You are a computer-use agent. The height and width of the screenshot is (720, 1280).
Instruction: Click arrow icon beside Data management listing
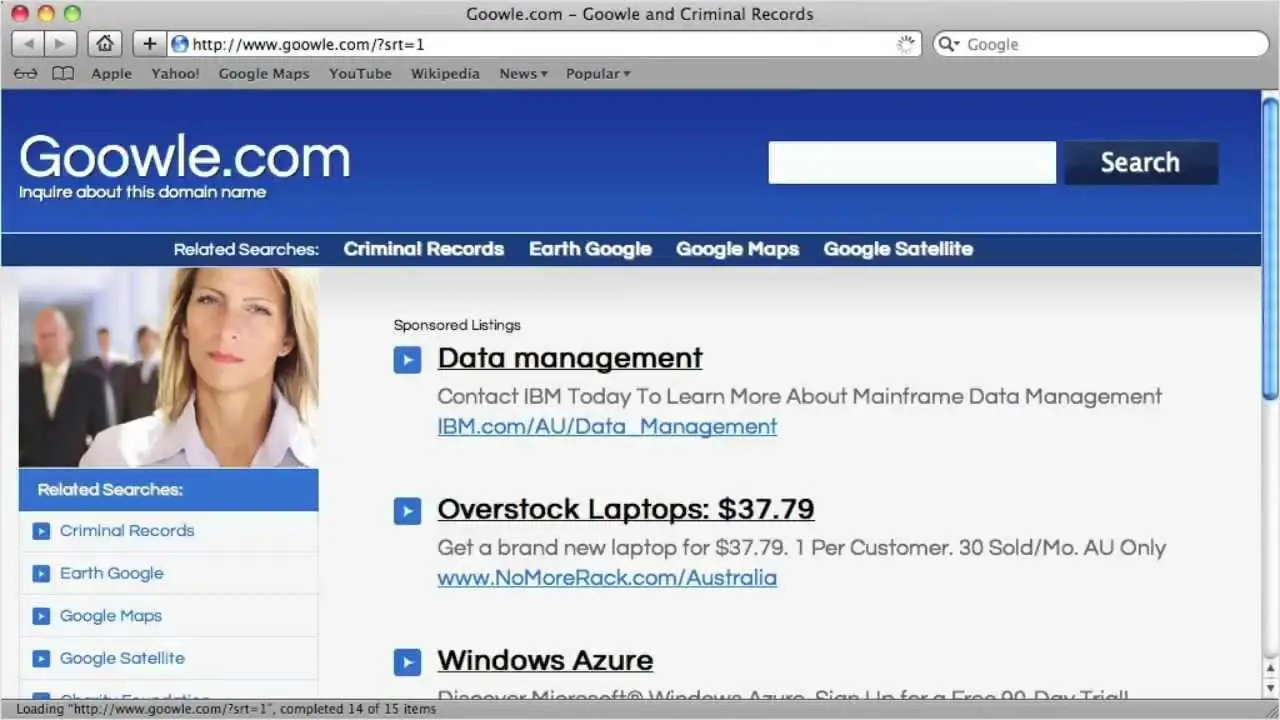407,360
